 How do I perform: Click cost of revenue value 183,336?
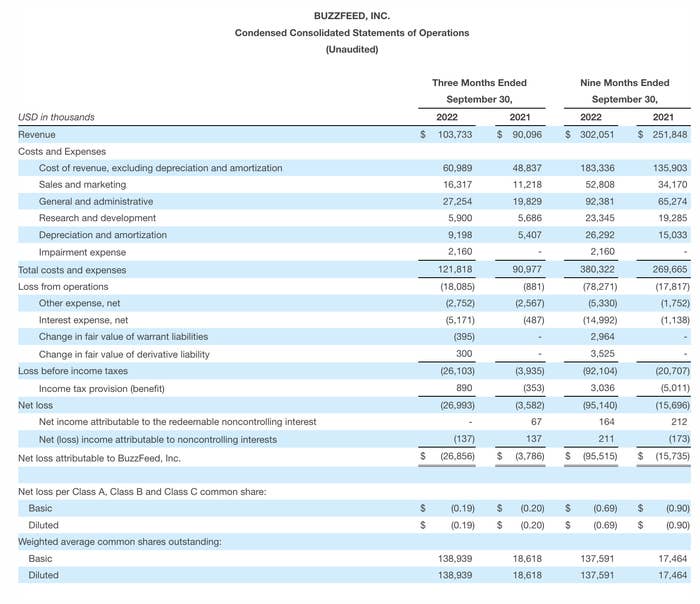point(597,168)
